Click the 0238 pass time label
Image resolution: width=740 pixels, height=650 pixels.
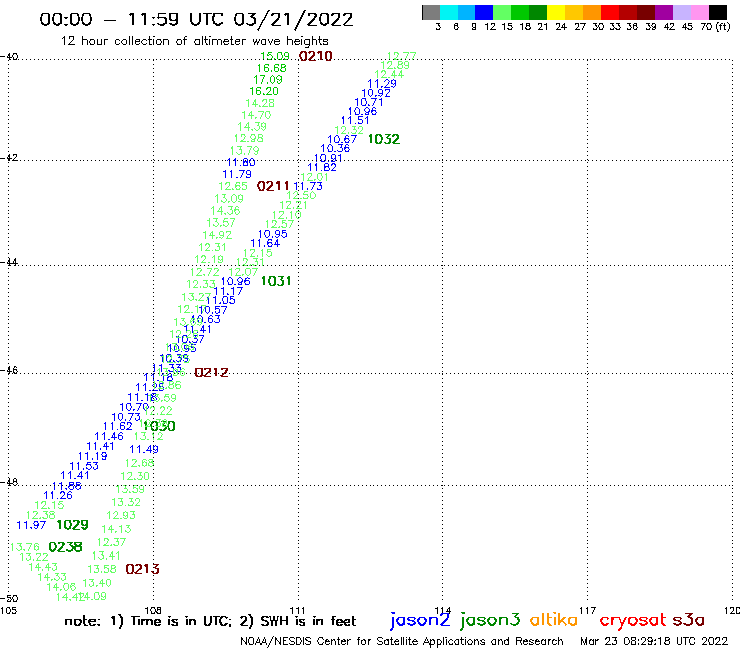tap(66, 547)
